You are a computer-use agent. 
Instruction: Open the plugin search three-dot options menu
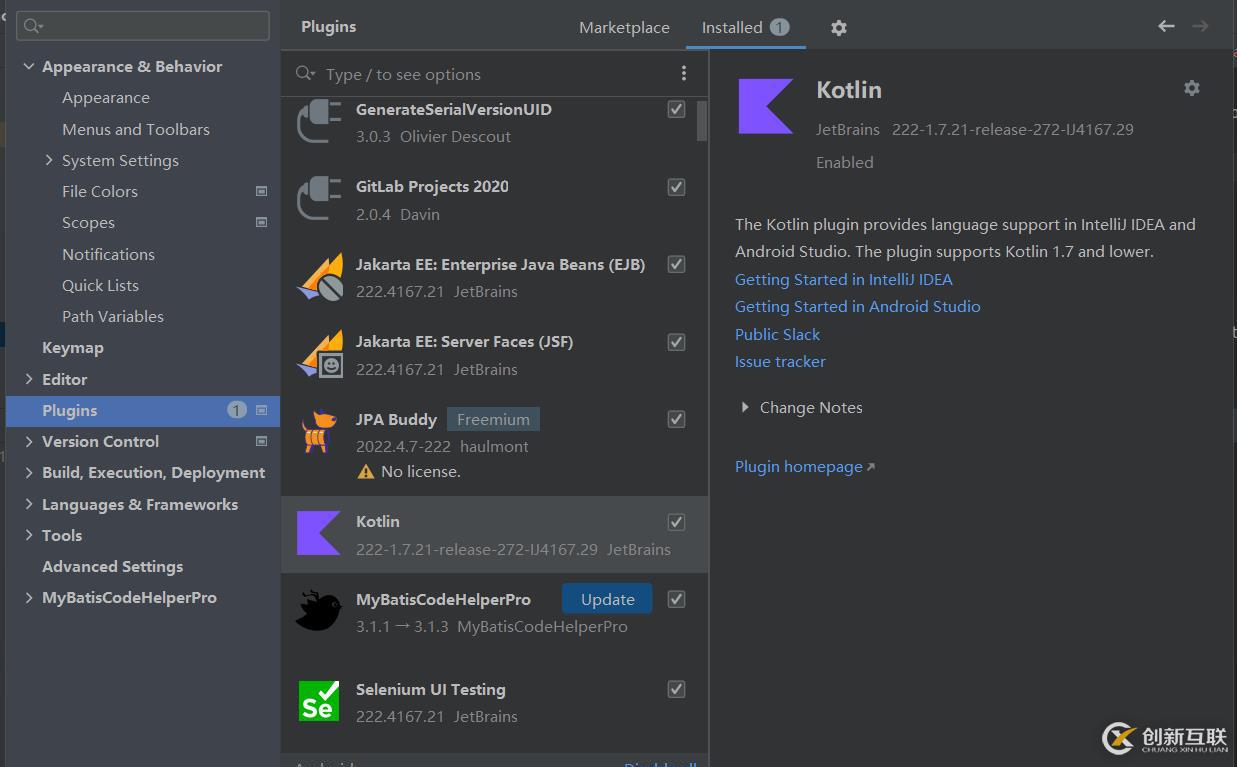click(x=684, y=73)
